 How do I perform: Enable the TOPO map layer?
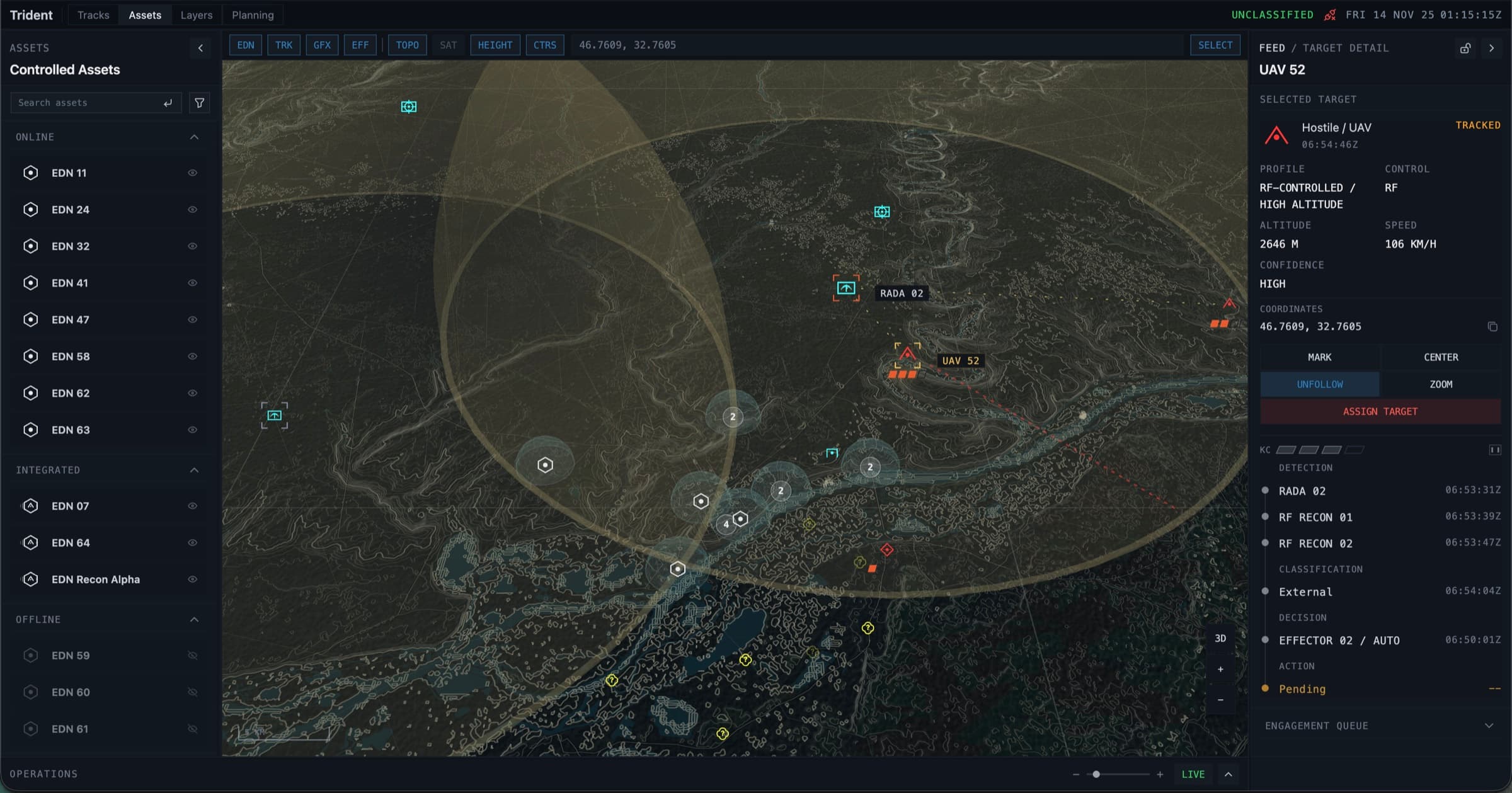407,45
